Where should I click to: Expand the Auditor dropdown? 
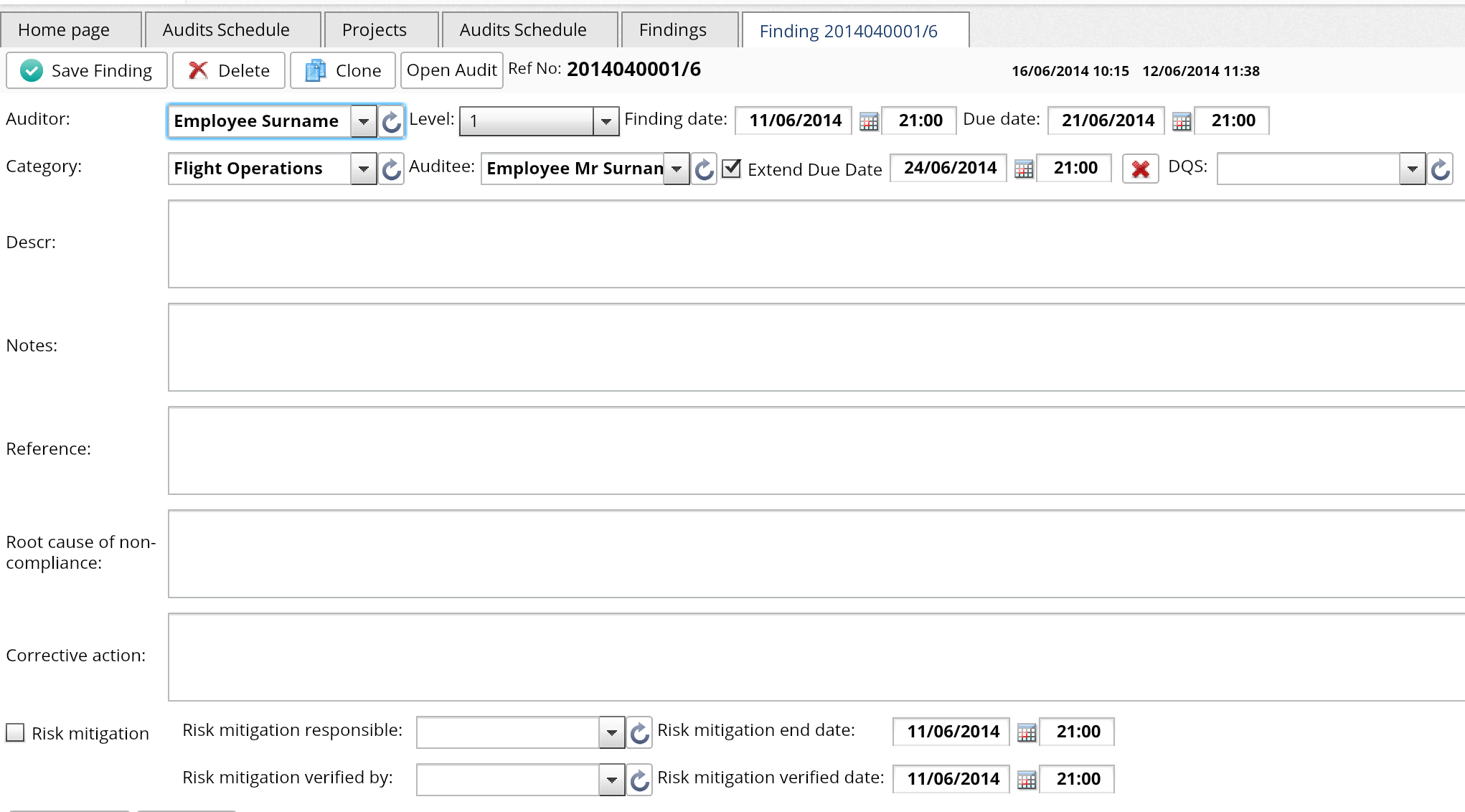(x=364, y=121)
